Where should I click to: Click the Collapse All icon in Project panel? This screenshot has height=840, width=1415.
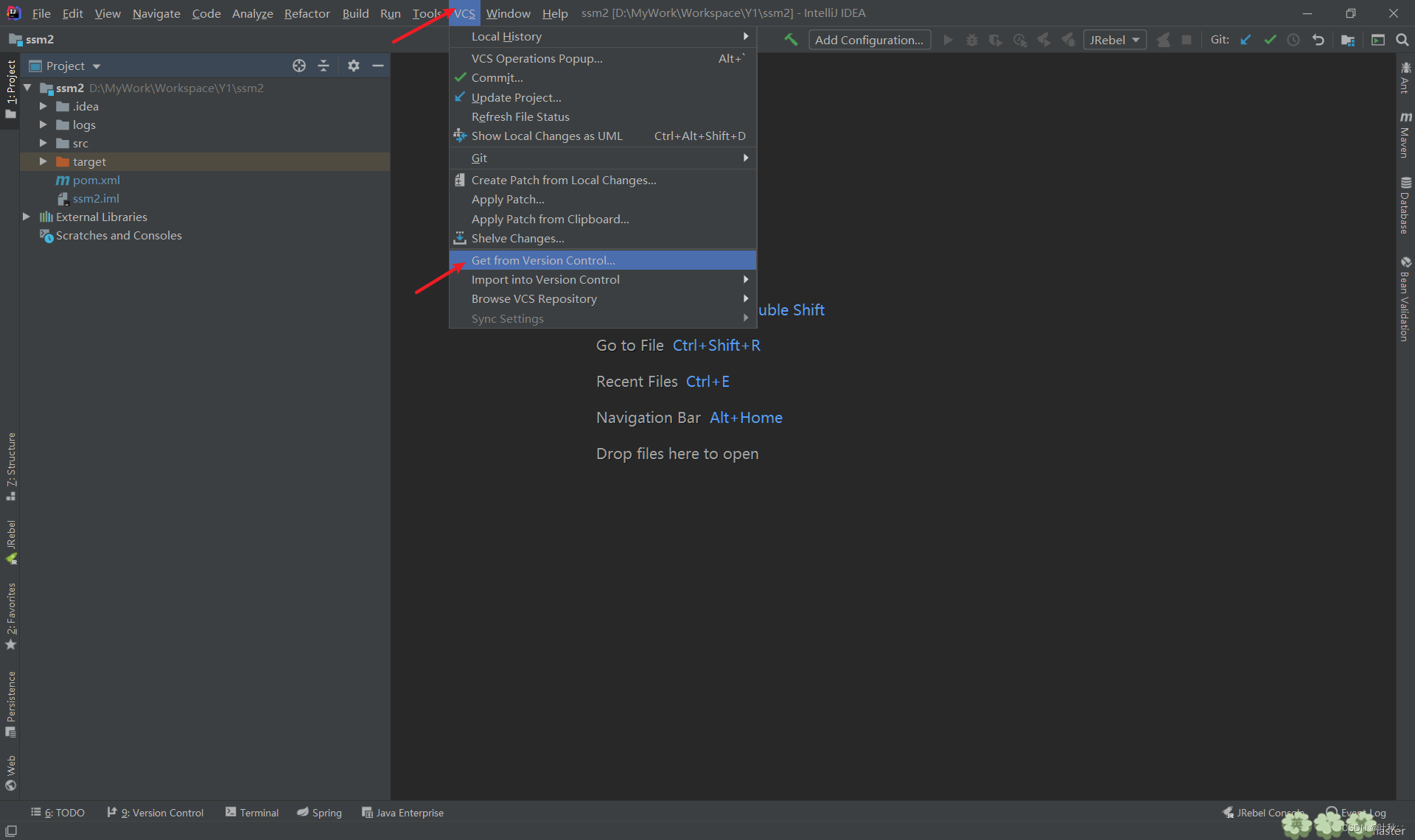tap(324, 66)
